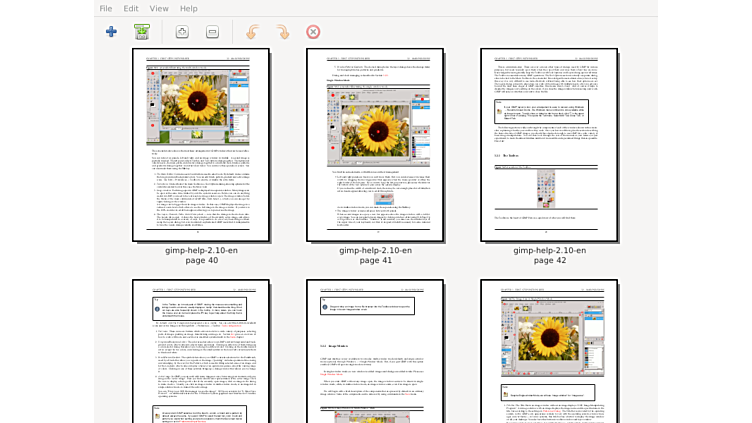The height and width of the screenshot is (423, 752).
Task: Open the View menu
Action: (x=159, y=8)
